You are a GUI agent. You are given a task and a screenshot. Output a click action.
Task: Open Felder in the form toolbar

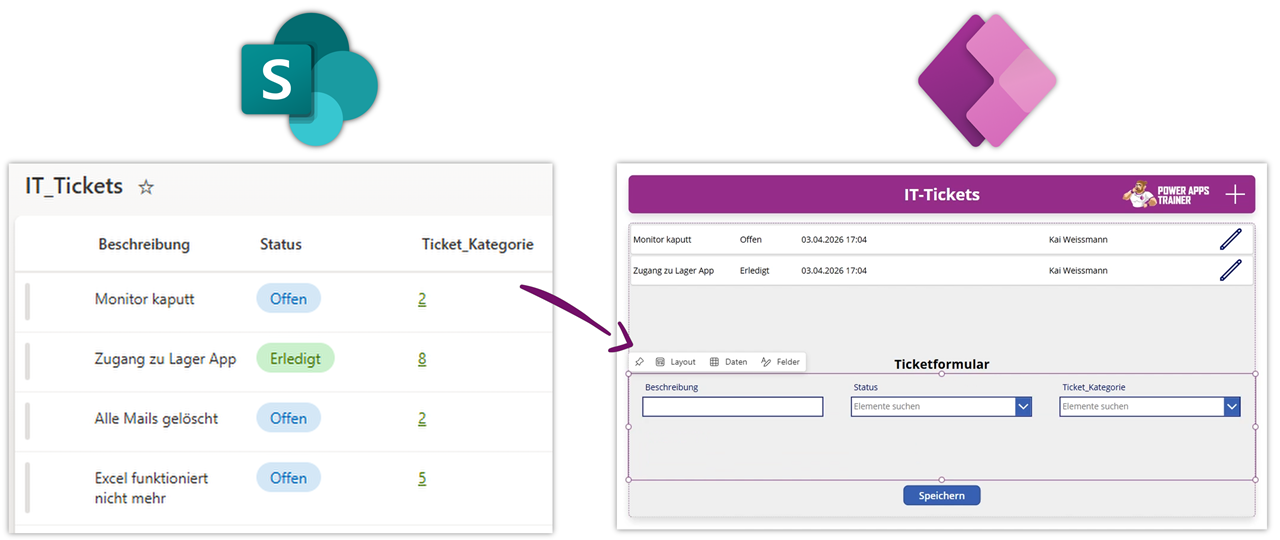780,362
